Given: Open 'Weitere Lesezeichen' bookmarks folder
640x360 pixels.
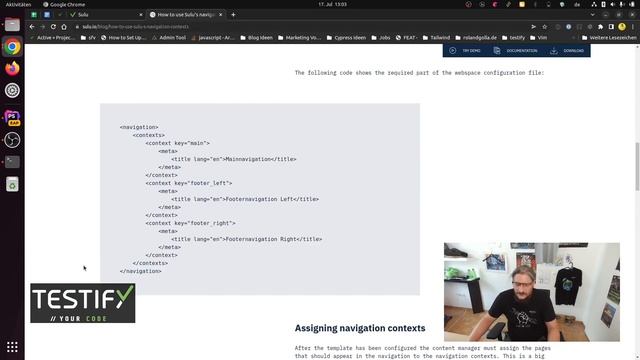Looking at the screenshot, I should point(609,38).
